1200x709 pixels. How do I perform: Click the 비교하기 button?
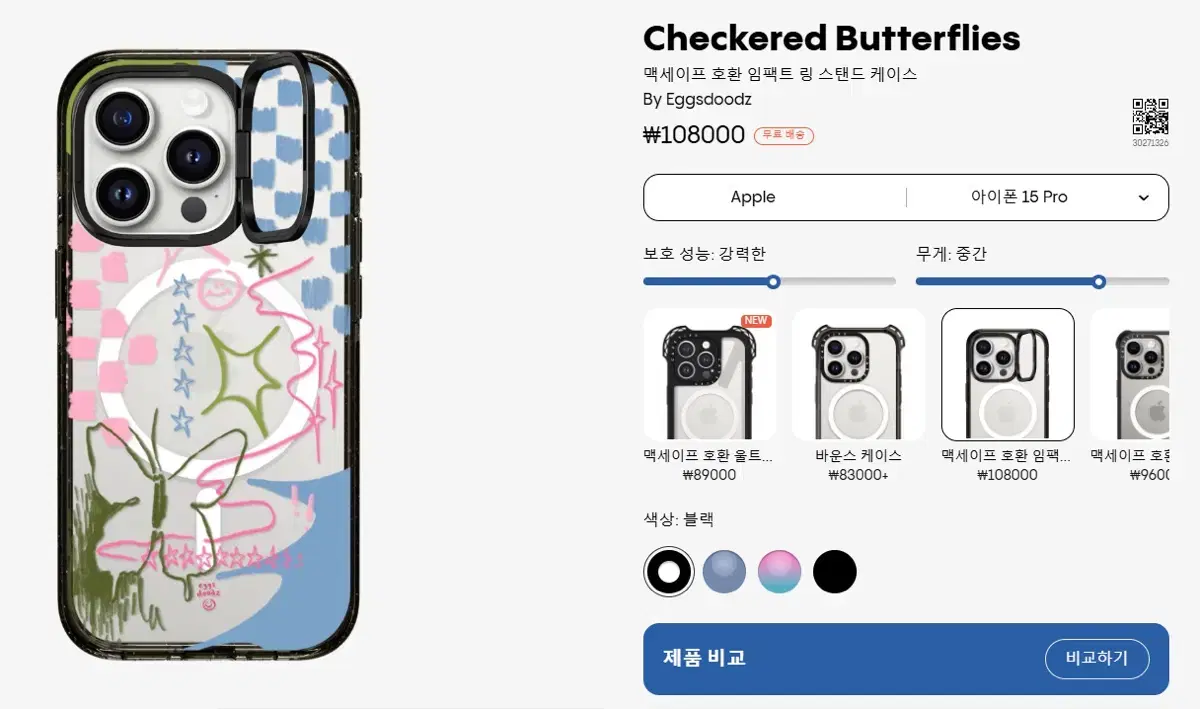(1097, 658)
